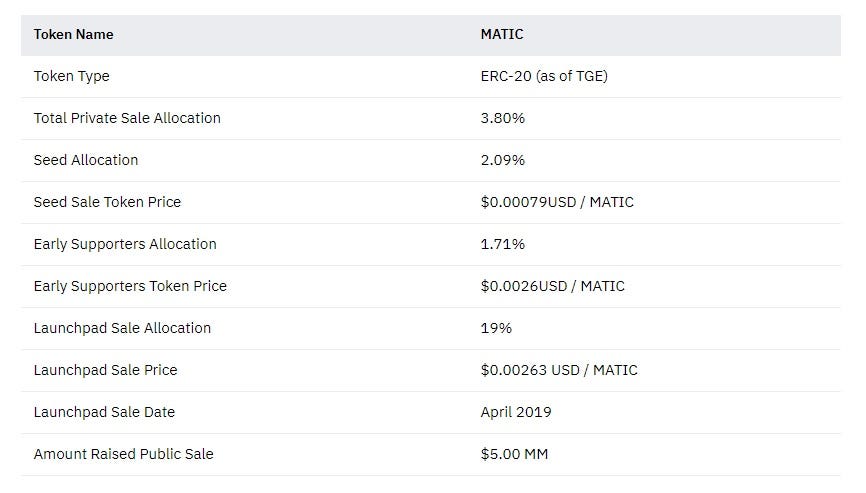The image size is (866, 493).
Task: Select Amount Raised Public Sale label
Action: click(123, 454)
